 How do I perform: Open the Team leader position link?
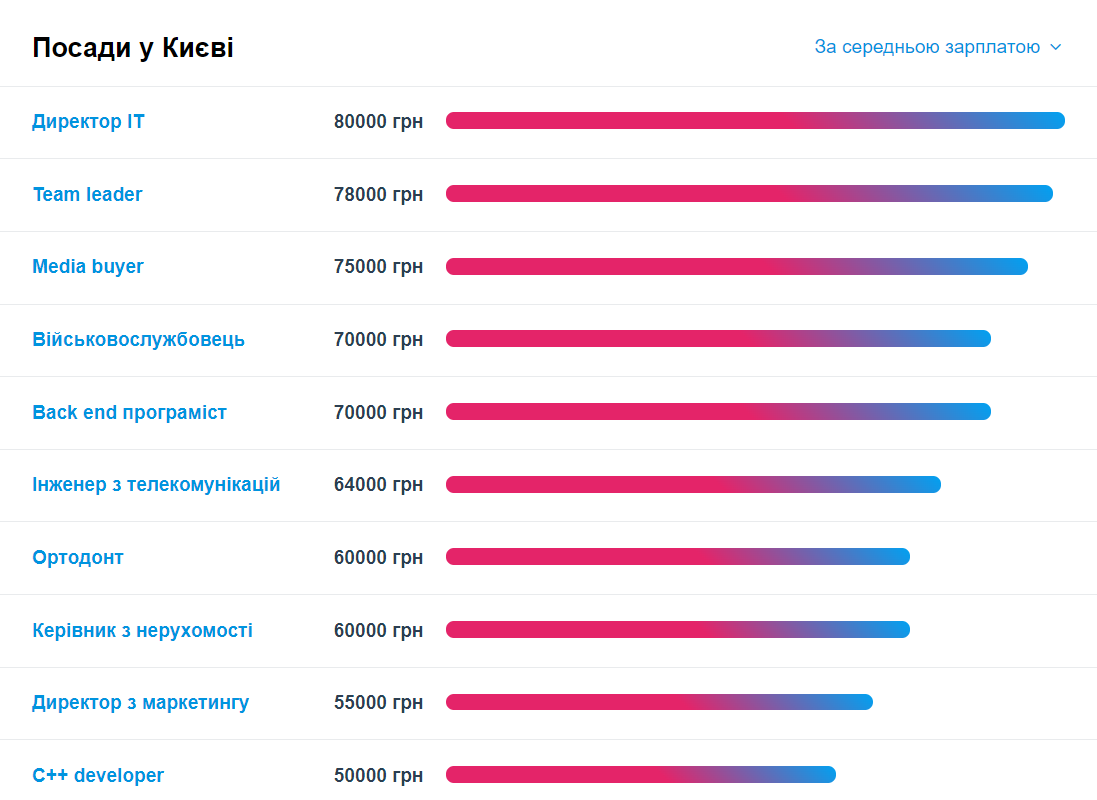coord(87,194)
